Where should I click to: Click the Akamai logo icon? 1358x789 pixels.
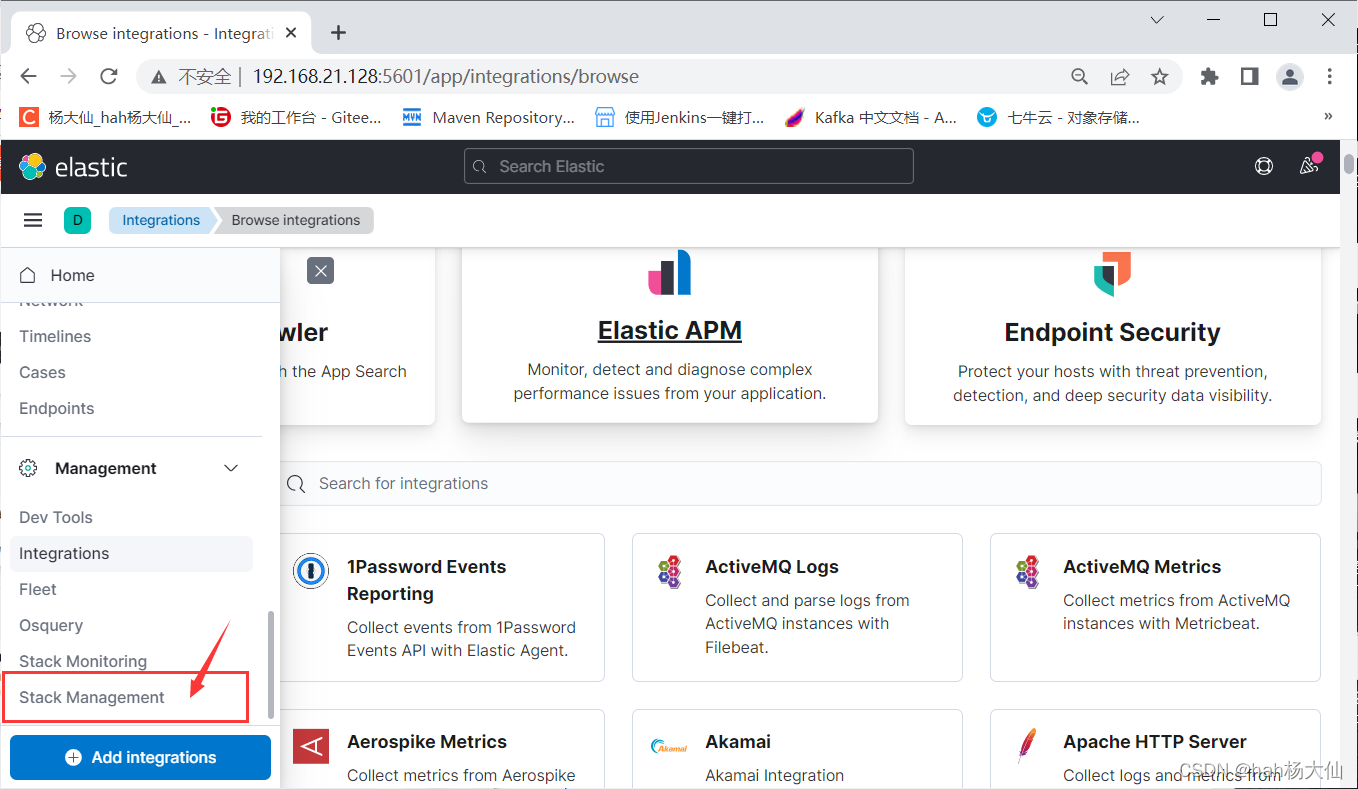[669, 746]
